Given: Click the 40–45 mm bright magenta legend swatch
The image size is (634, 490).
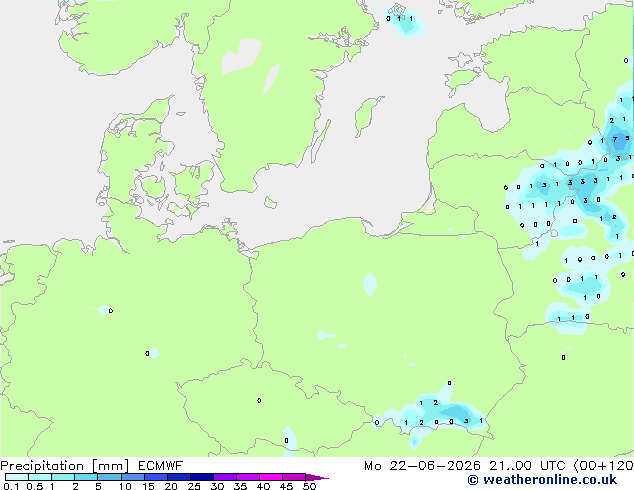Looking at the screenshot, I should (x=271, y=477).
